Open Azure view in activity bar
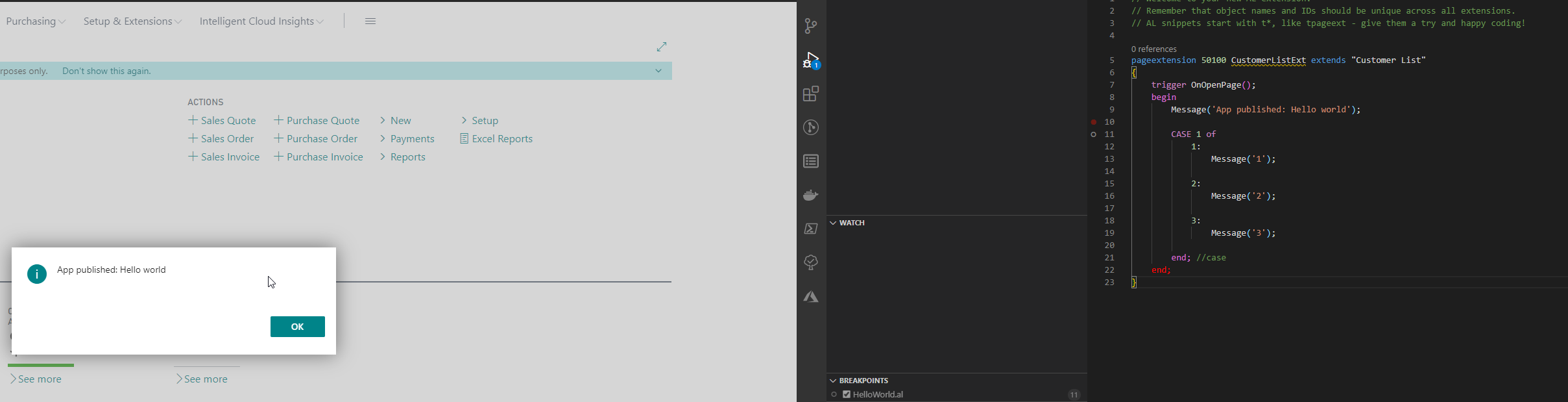The height and width of the screenshot is (402, 1568). tap(811, 297)
